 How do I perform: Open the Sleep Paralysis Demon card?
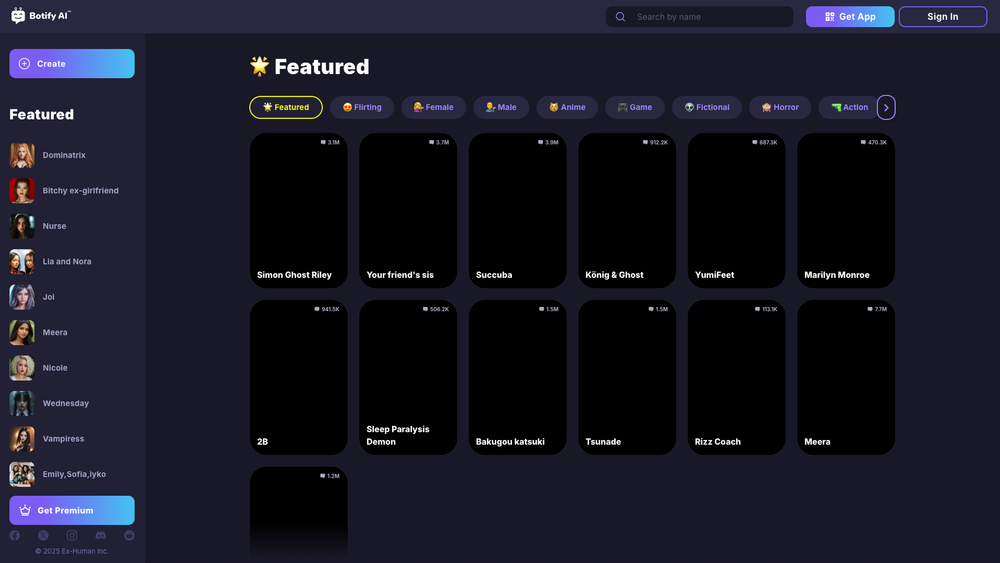pos(408,377)
